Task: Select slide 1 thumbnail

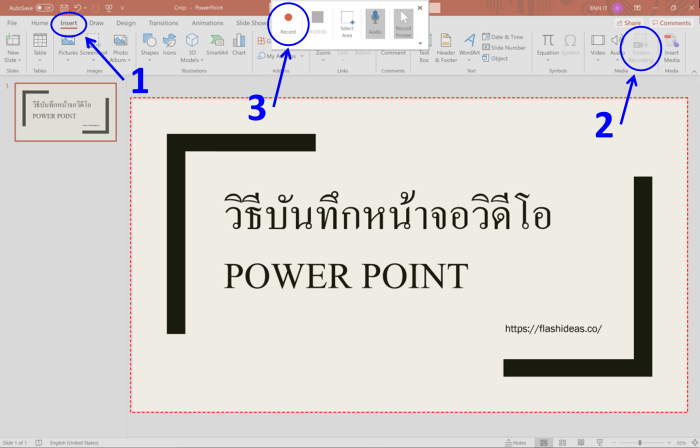Action: [66, 112]
